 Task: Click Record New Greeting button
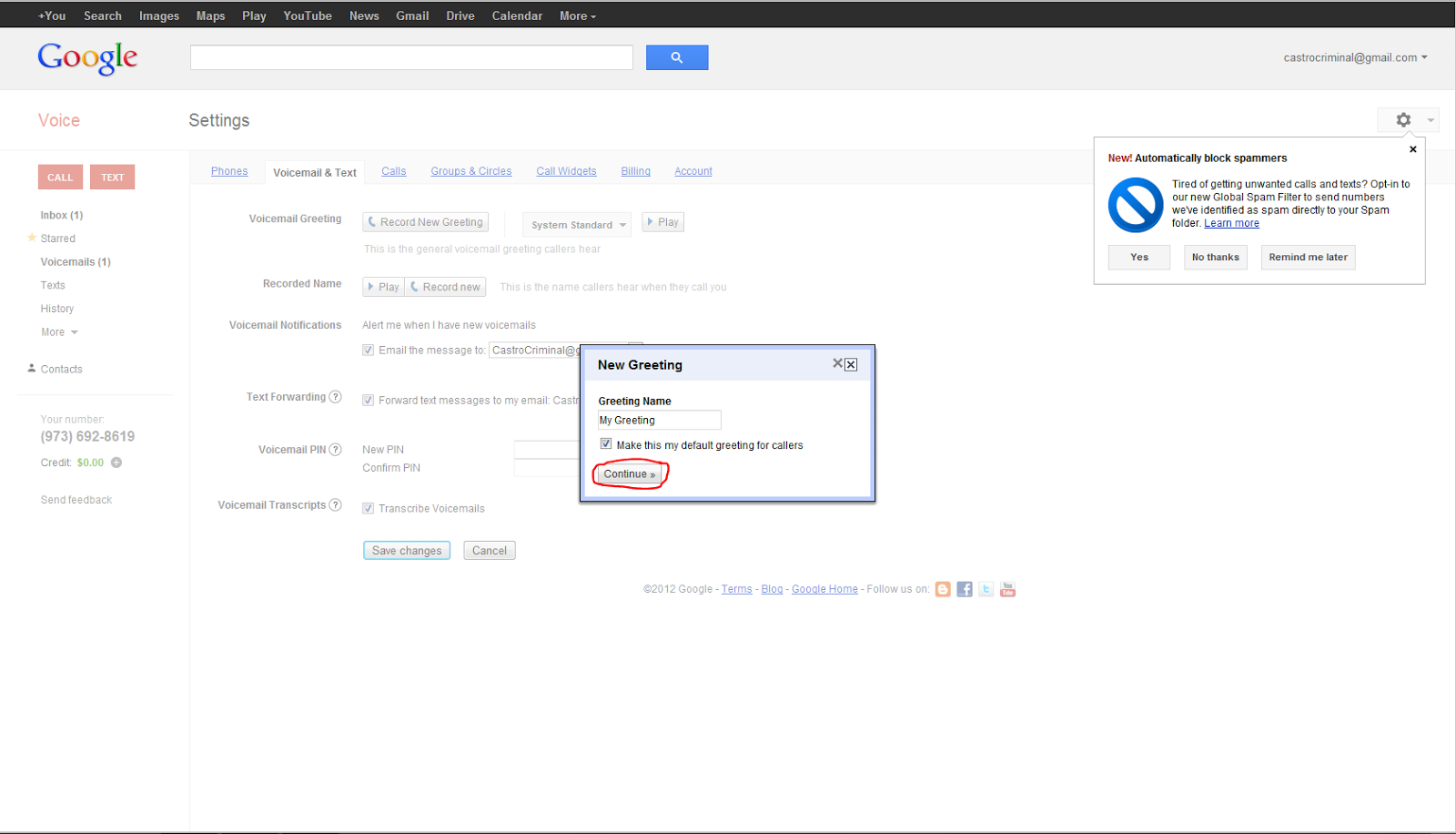pyautogui.click(x=426, y=222)
